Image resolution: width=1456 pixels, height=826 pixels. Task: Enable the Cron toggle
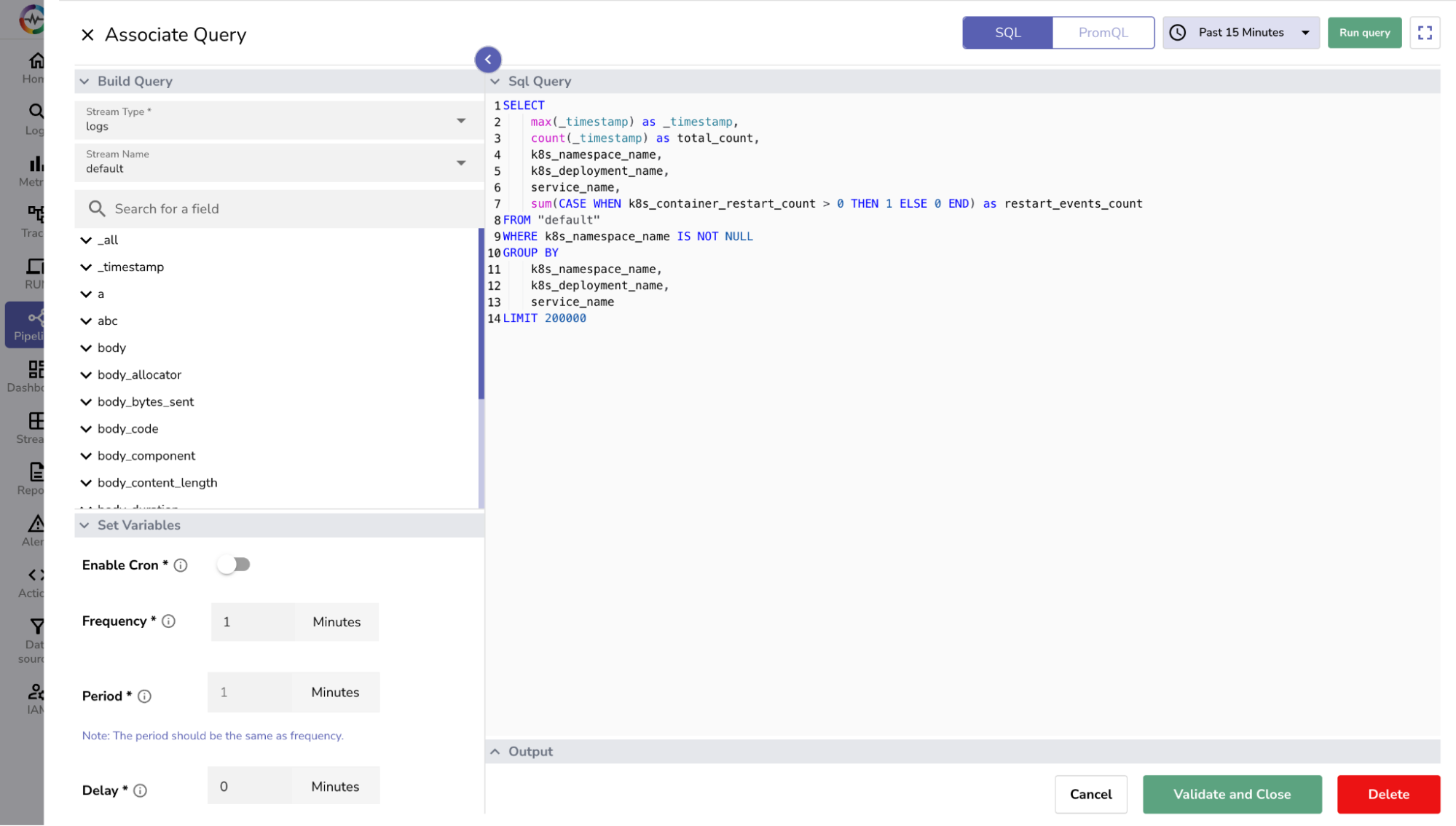(x=234, y=564)
